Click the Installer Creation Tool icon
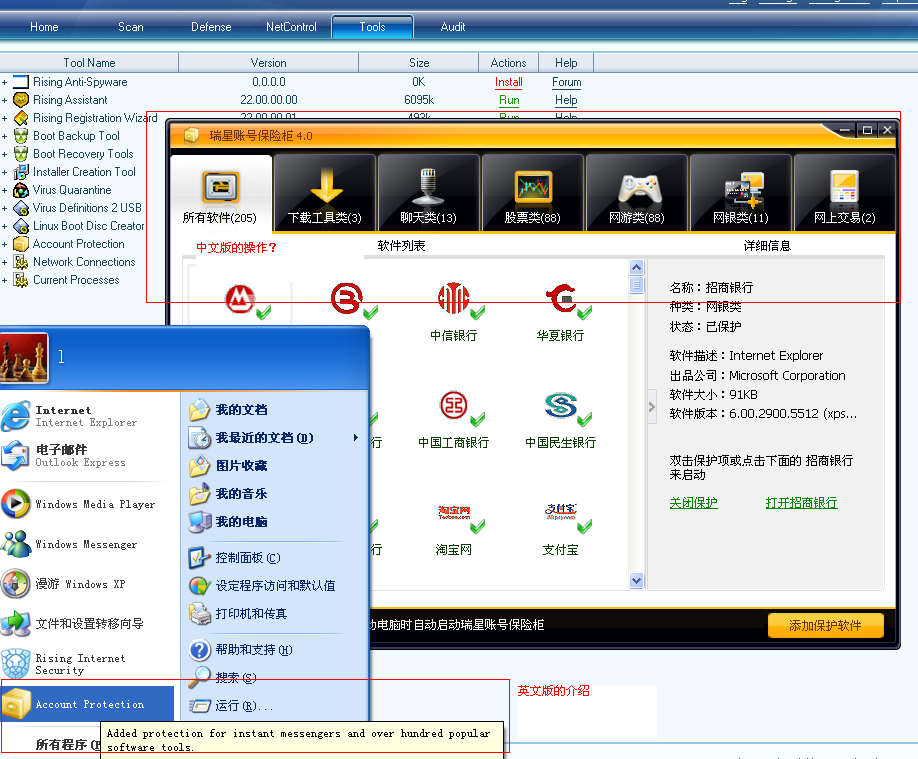Screen dimensions: 918x759 (20, 172)
